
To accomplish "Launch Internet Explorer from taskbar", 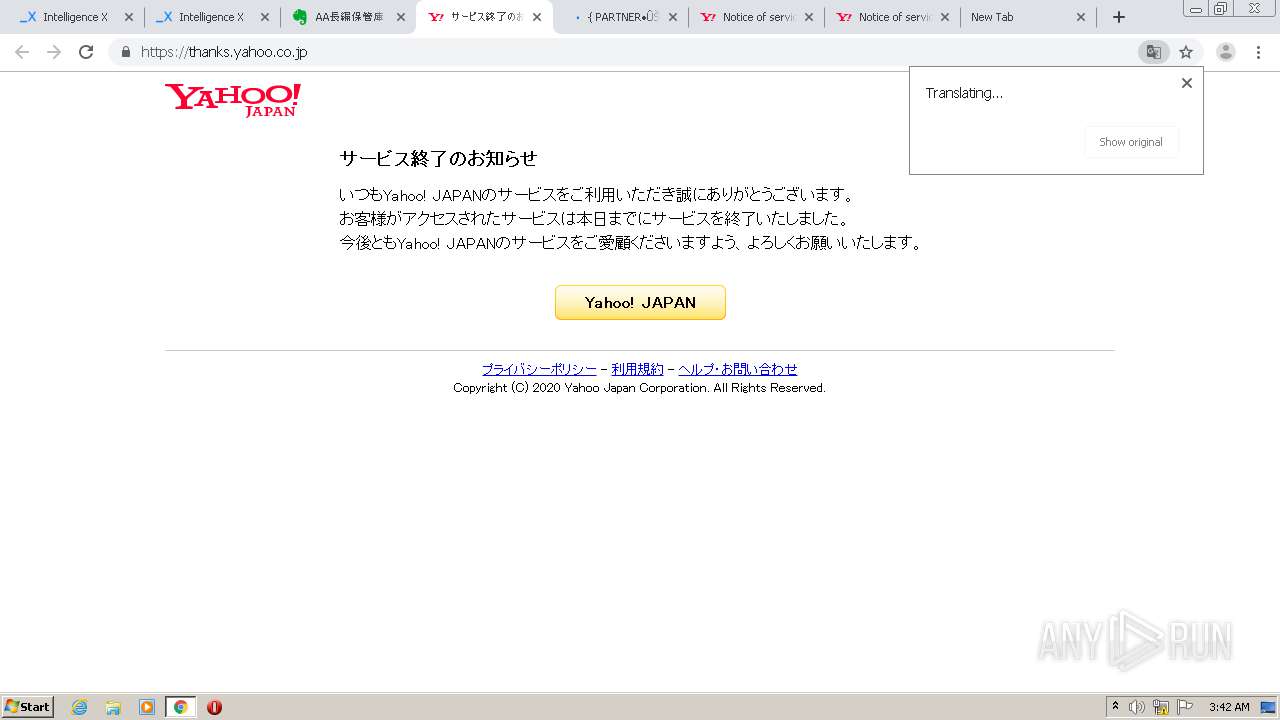I will pos(80,707).
